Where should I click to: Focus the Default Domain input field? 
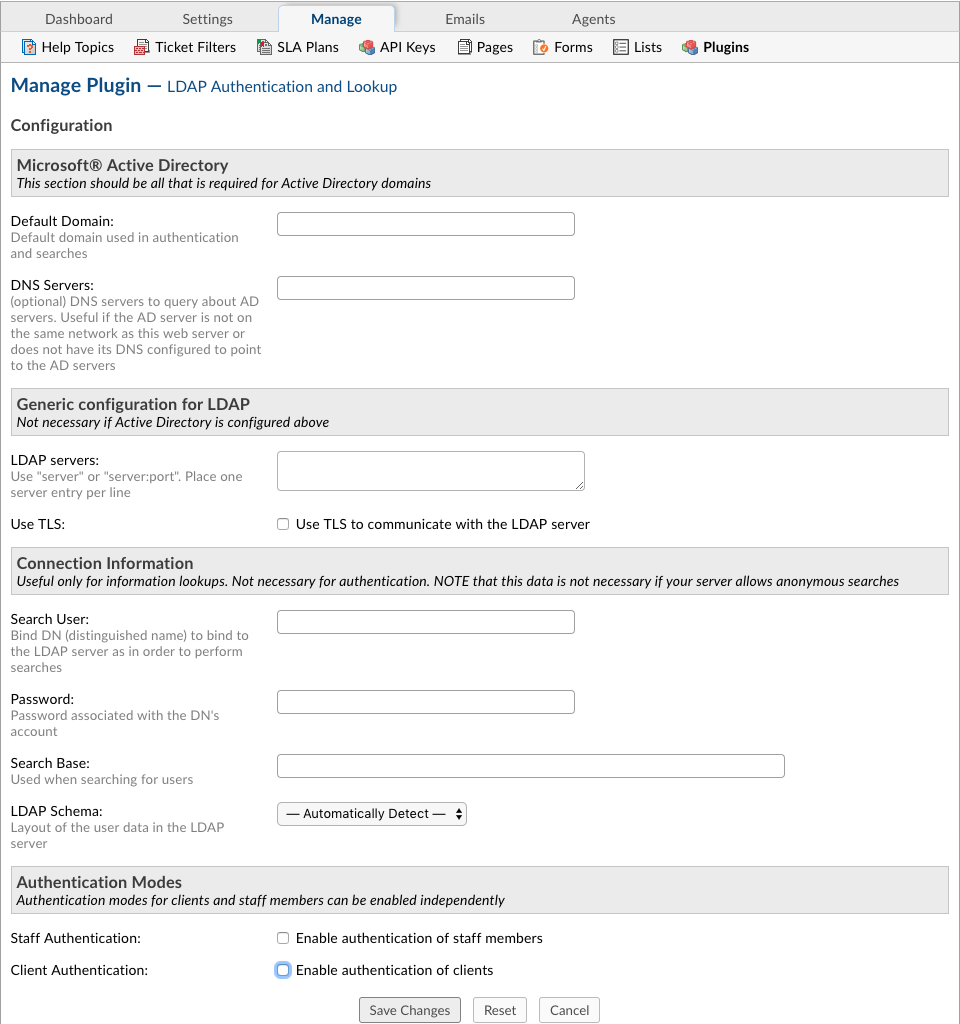pyautogui.click(x=426, y=224)
